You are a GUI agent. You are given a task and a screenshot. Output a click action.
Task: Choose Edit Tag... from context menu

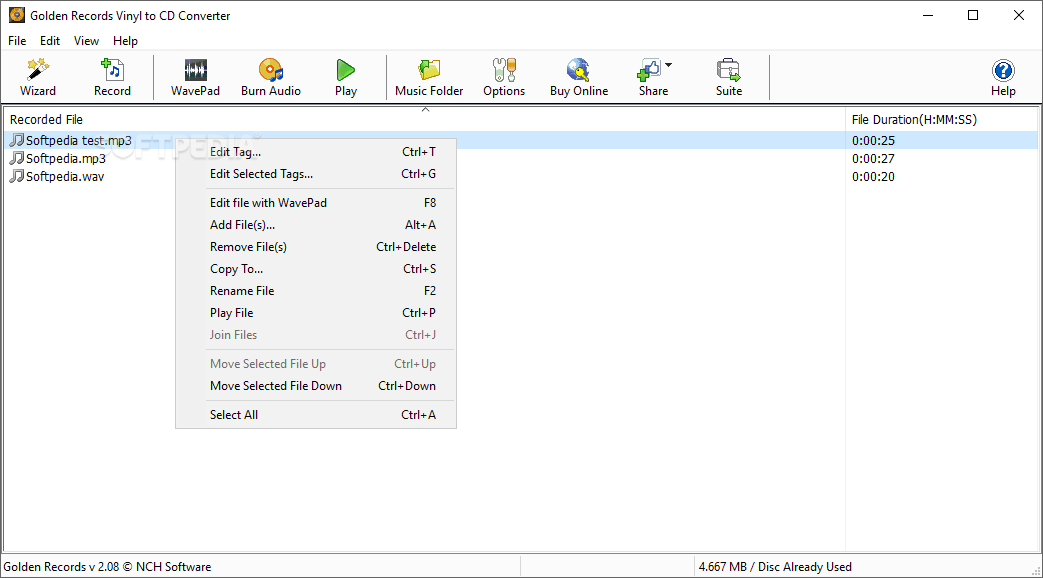click(316, 152)
